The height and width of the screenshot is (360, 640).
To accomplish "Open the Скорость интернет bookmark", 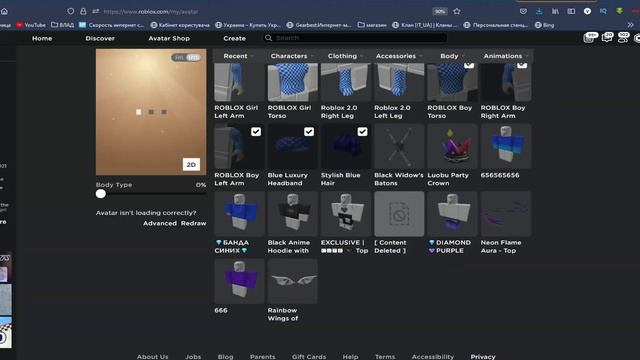I will click(111, 25).
